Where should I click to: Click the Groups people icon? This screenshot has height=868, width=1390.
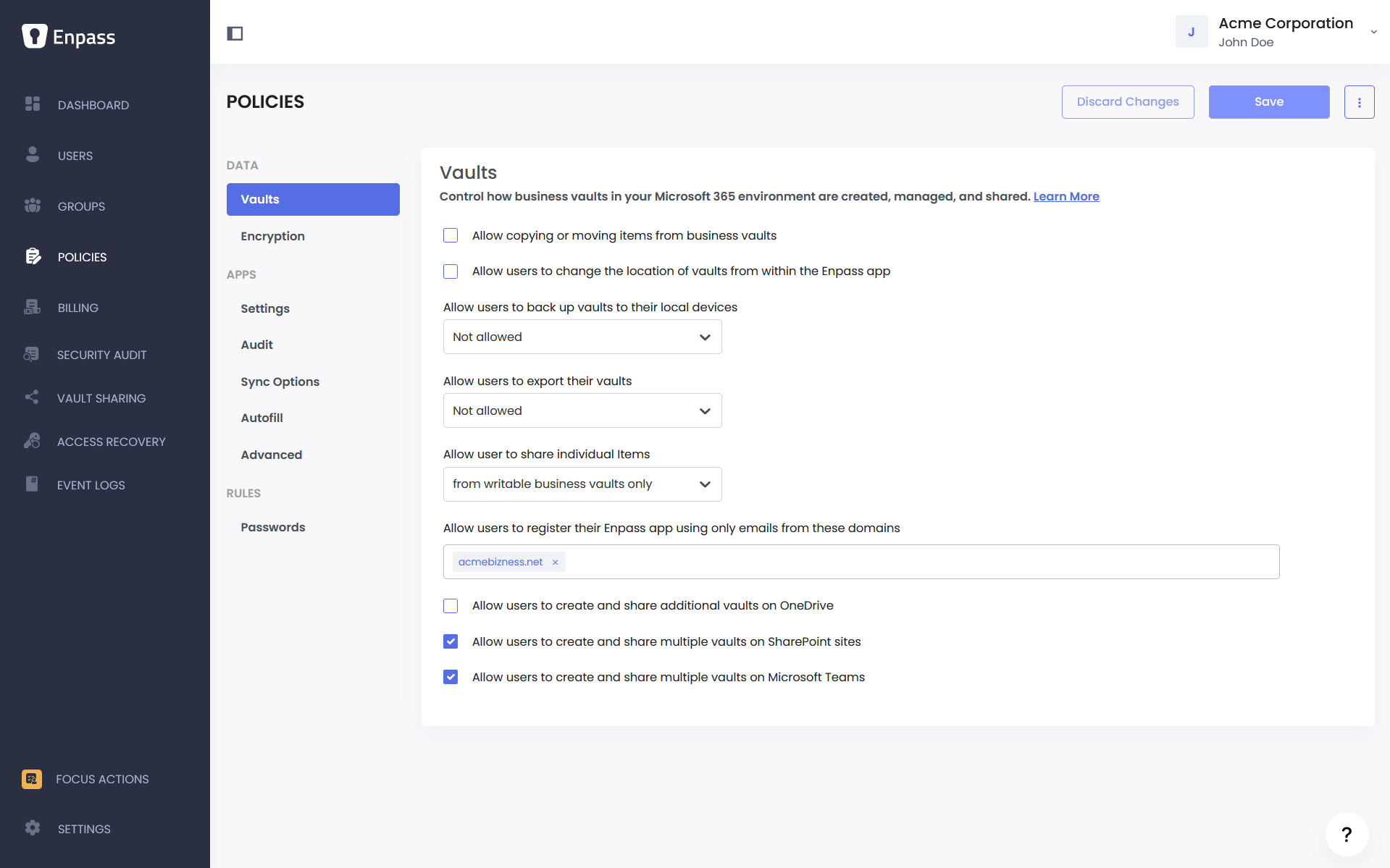pyautogui.click(x=33, y=206)
